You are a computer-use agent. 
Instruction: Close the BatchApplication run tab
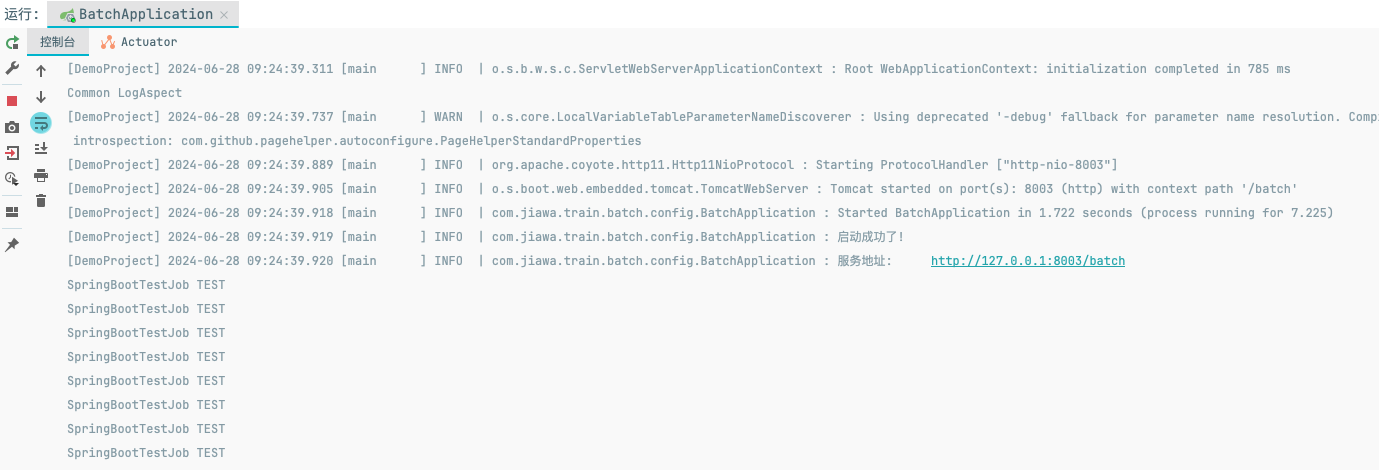tap(224, 15)
